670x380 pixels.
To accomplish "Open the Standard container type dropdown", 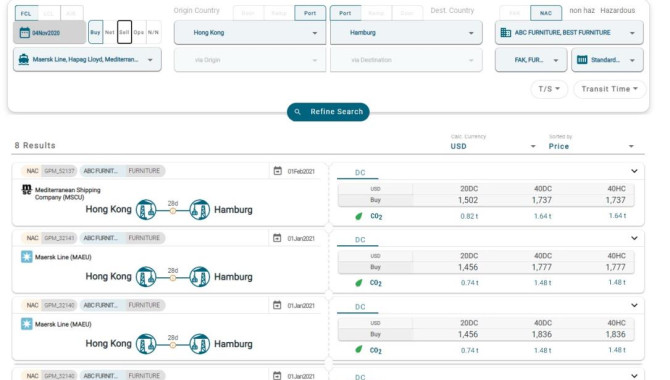I will [607, 60].
